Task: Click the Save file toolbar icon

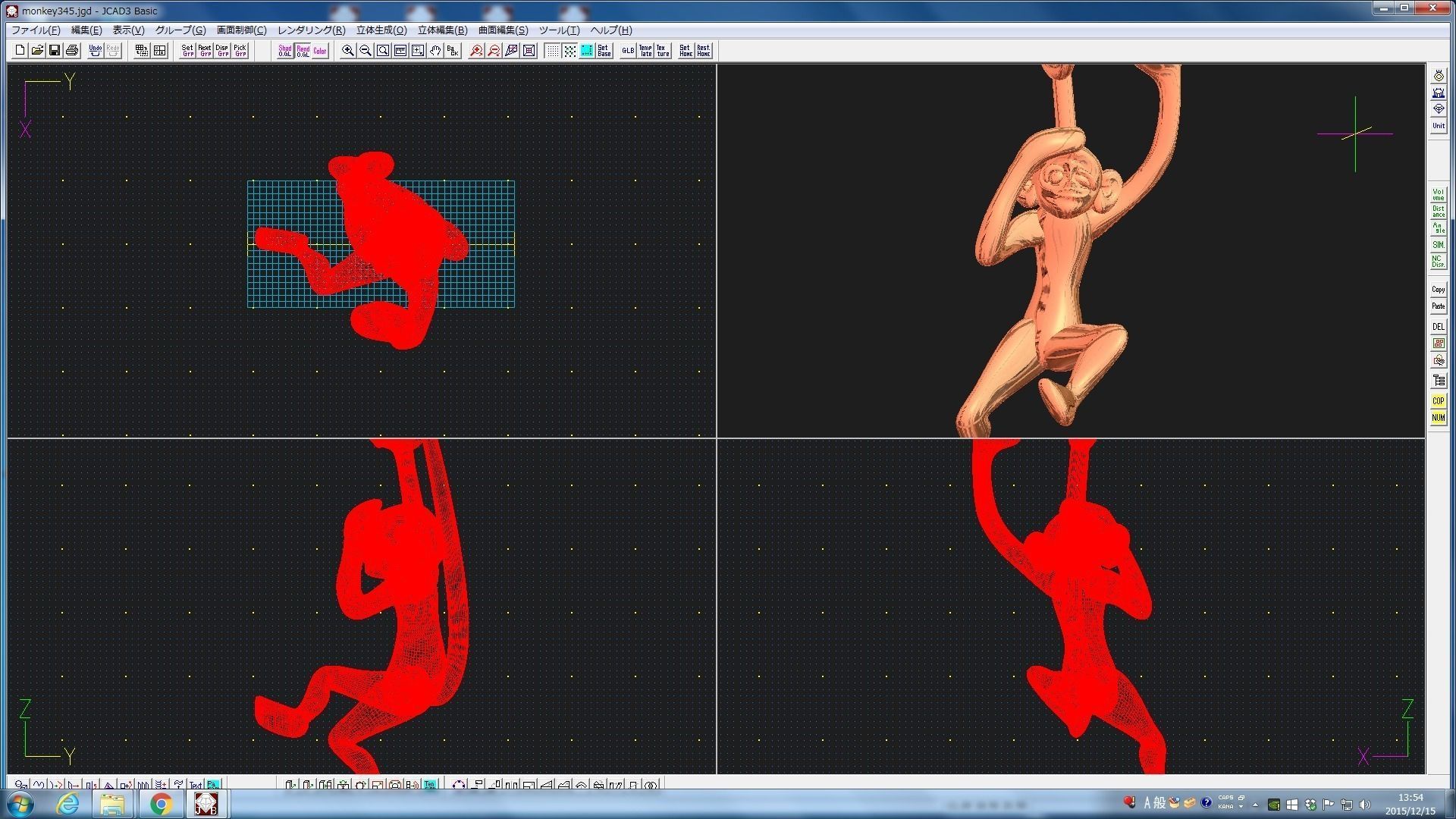Action: pyautogui.click(x=55, y=51)
